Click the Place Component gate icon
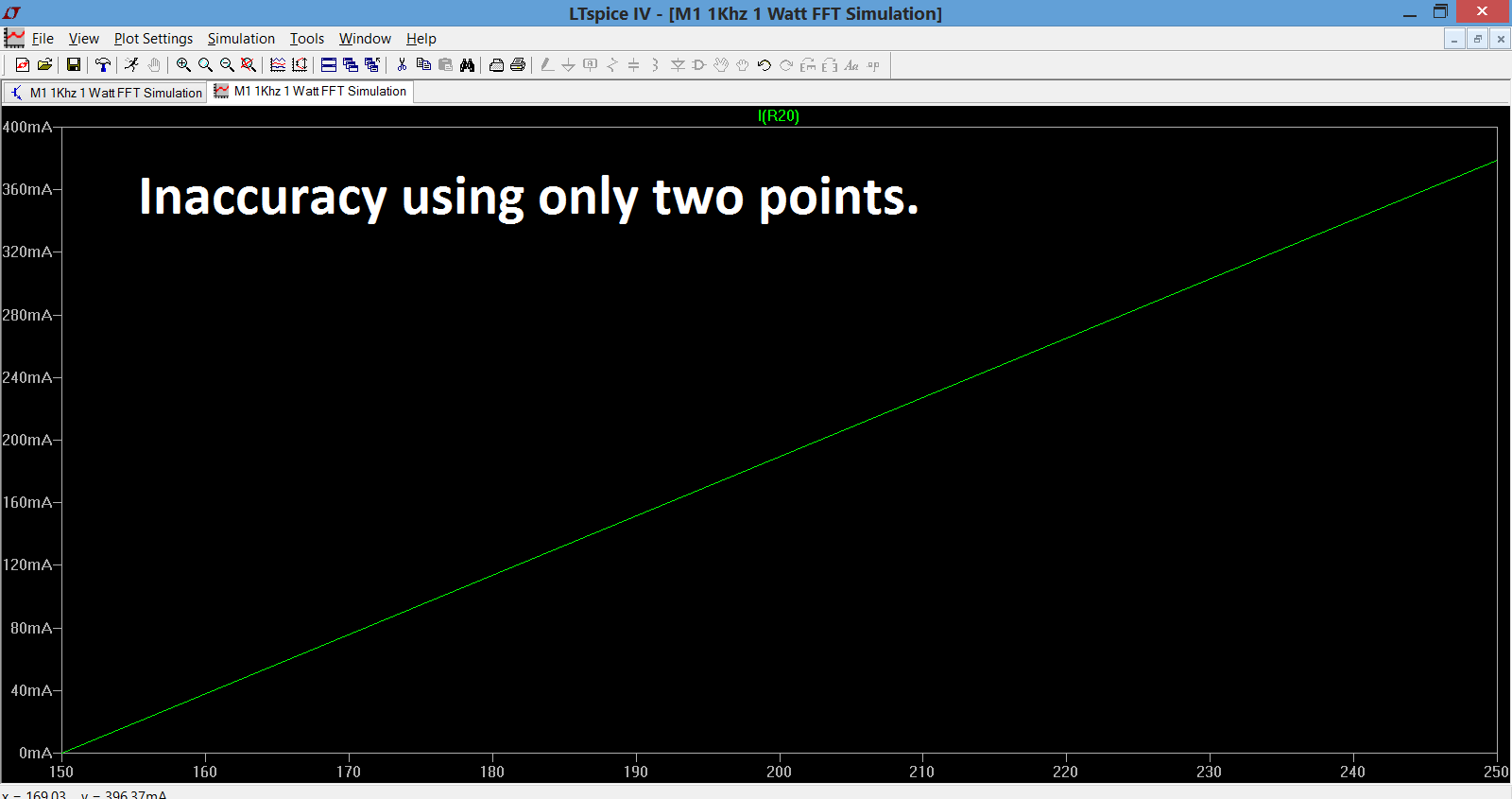The height and width of the screenshot is (799, 1512). (699, 64)
